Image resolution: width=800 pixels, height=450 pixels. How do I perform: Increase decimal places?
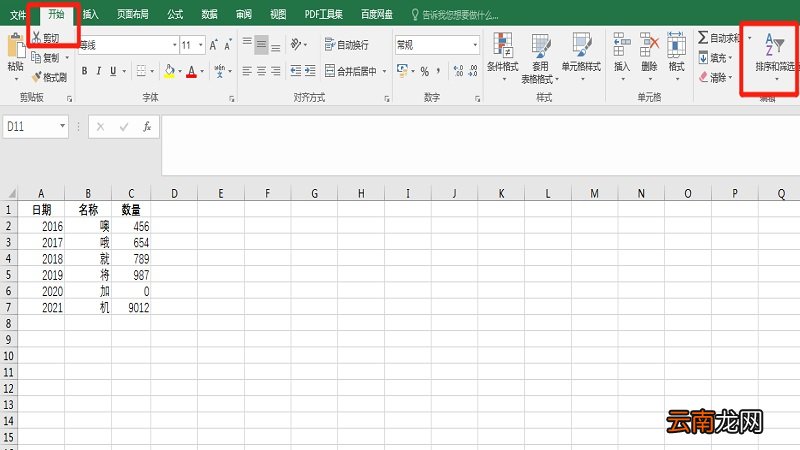(458, 71)
